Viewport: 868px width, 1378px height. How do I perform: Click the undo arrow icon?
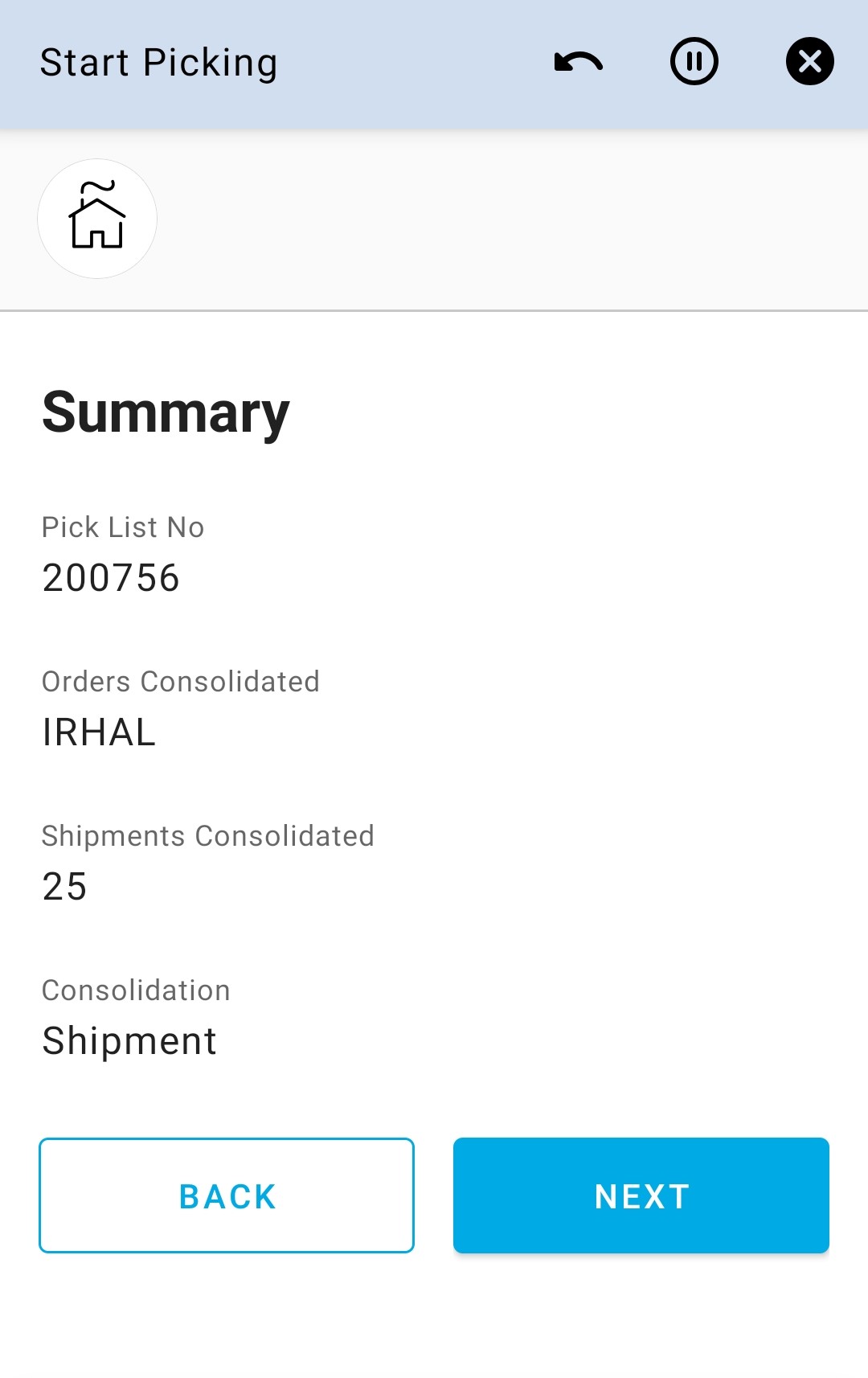579,62
